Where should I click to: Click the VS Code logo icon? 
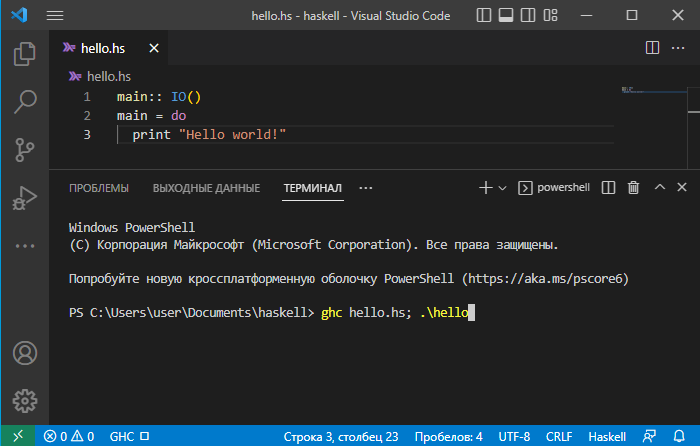point(19,15)
